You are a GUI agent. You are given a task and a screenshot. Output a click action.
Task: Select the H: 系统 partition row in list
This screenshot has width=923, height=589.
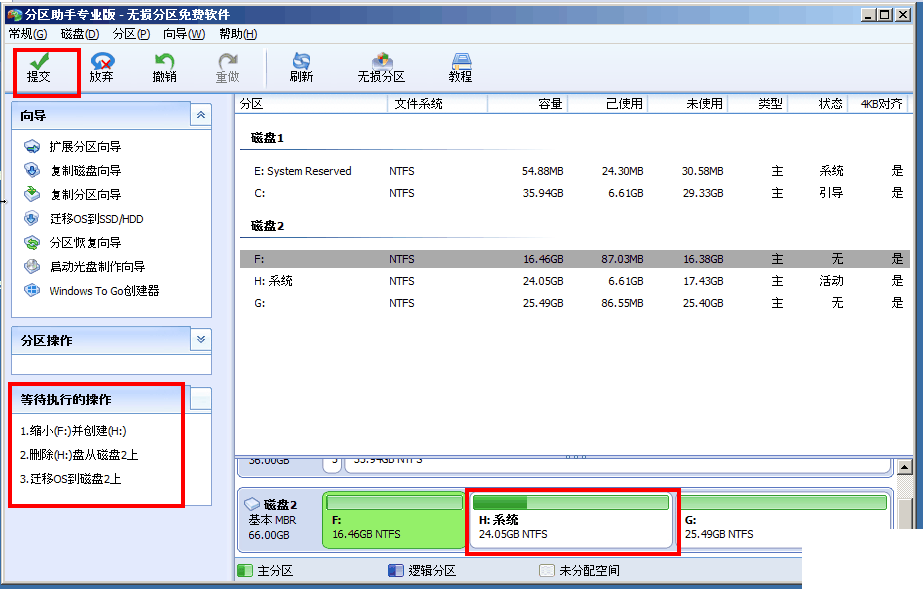click(x=575, y=281)
